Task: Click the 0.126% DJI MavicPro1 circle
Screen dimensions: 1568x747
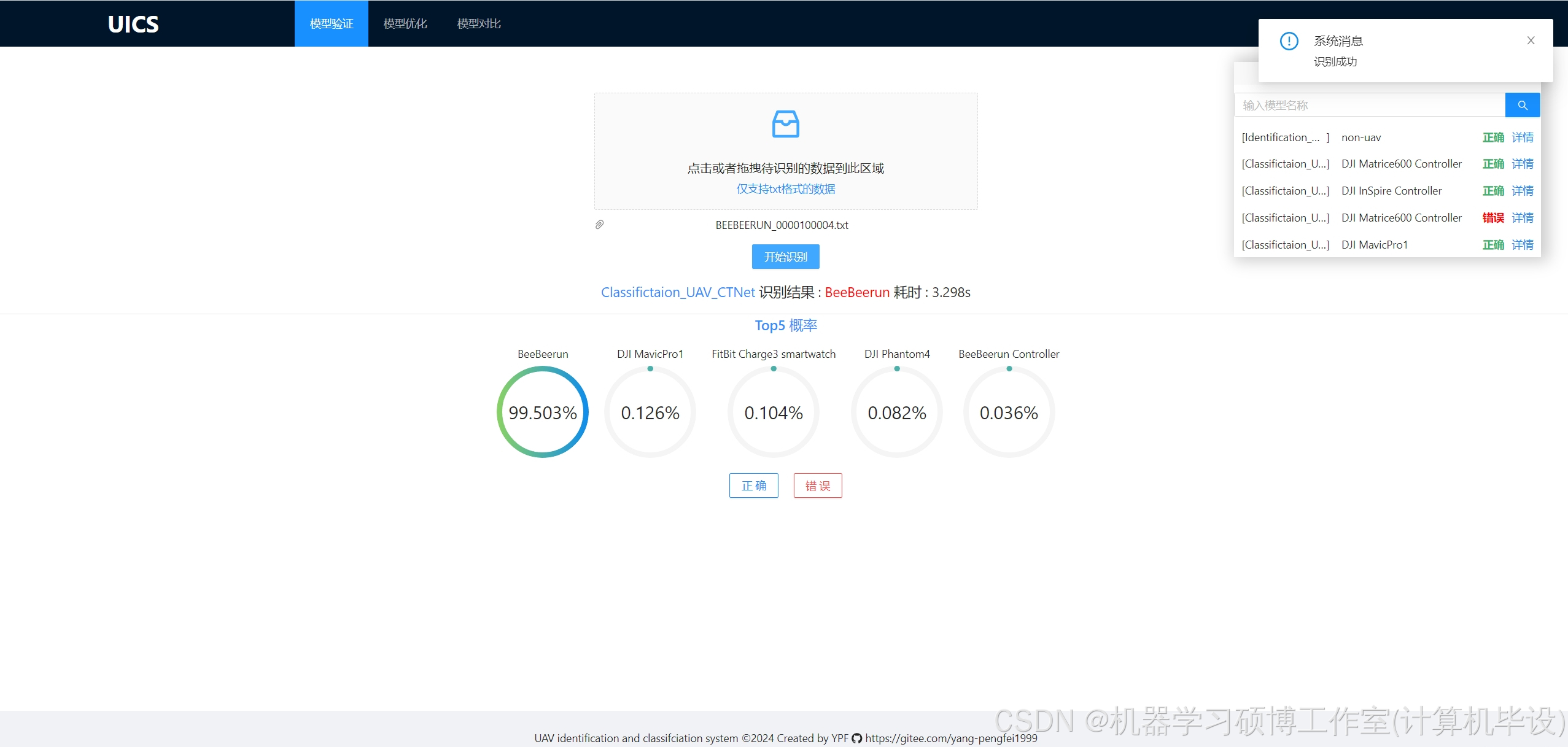Action: point(650,412)
